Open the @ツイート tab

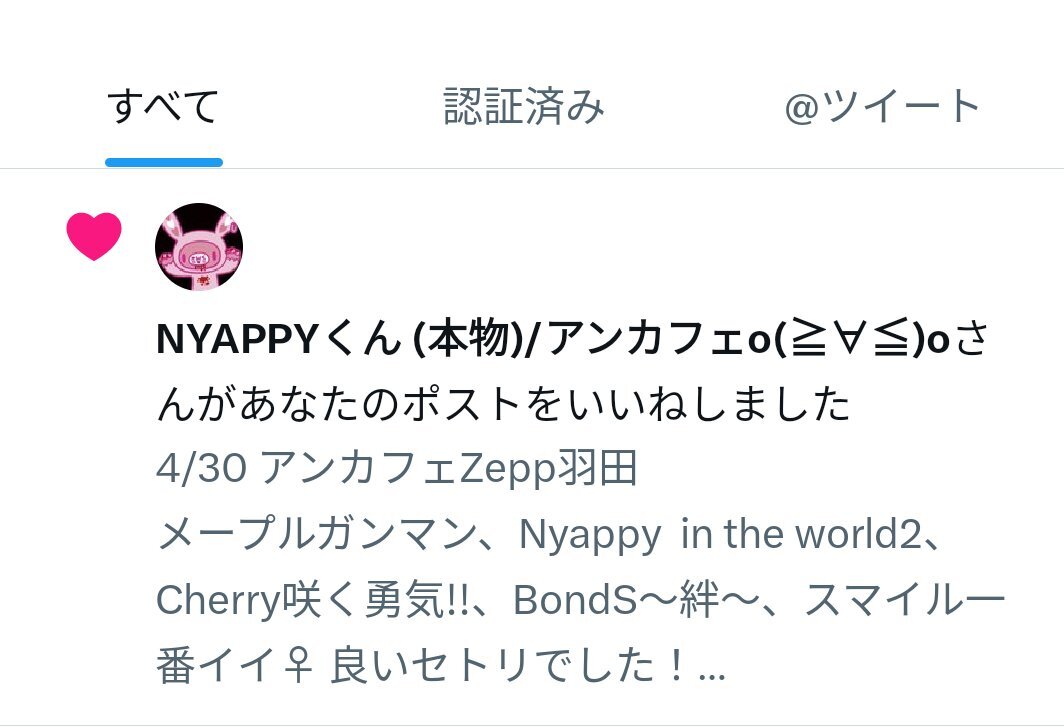pos(881,107)
